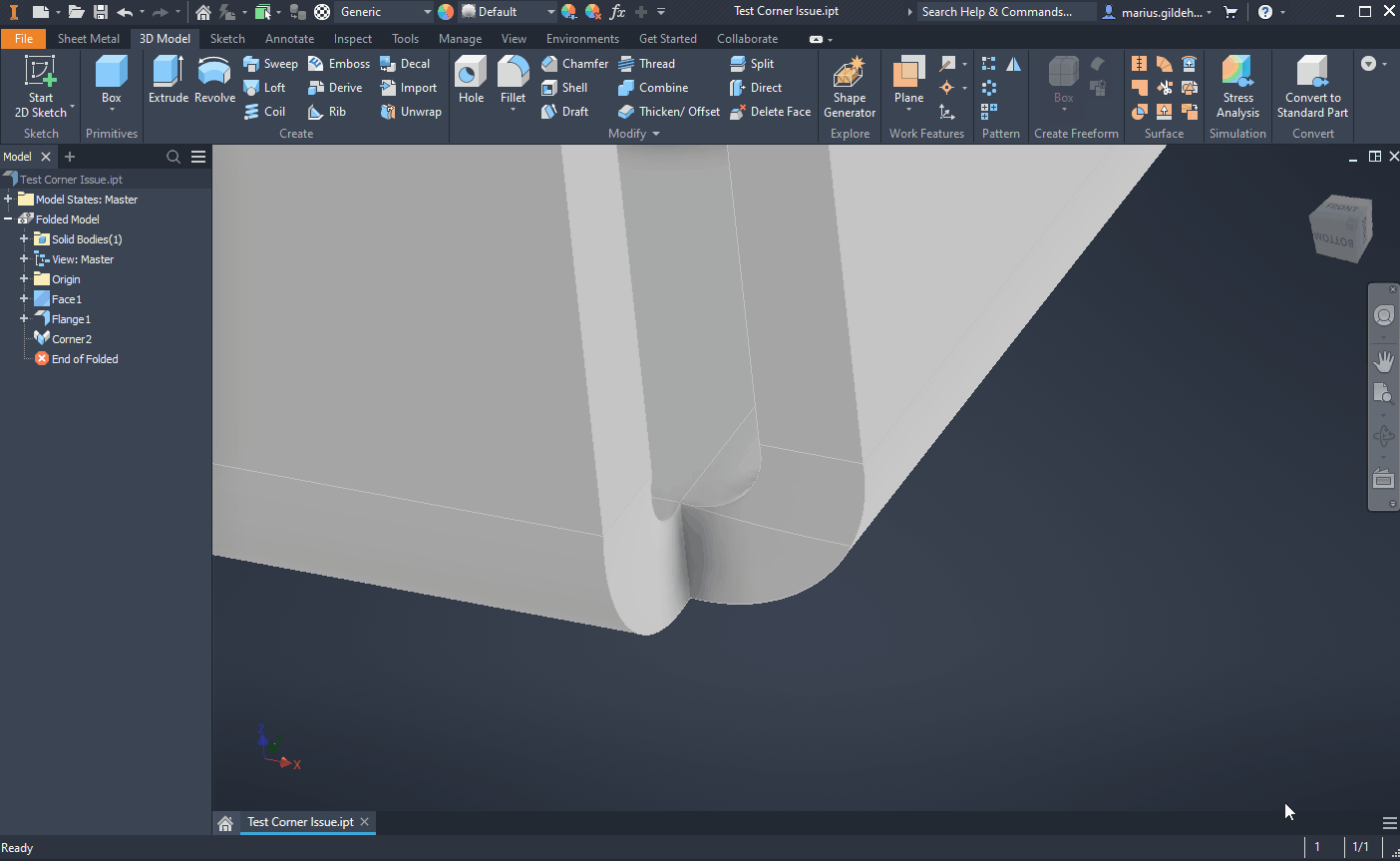
Task: Apply a Decal
Action: click(x=405, y=64)
